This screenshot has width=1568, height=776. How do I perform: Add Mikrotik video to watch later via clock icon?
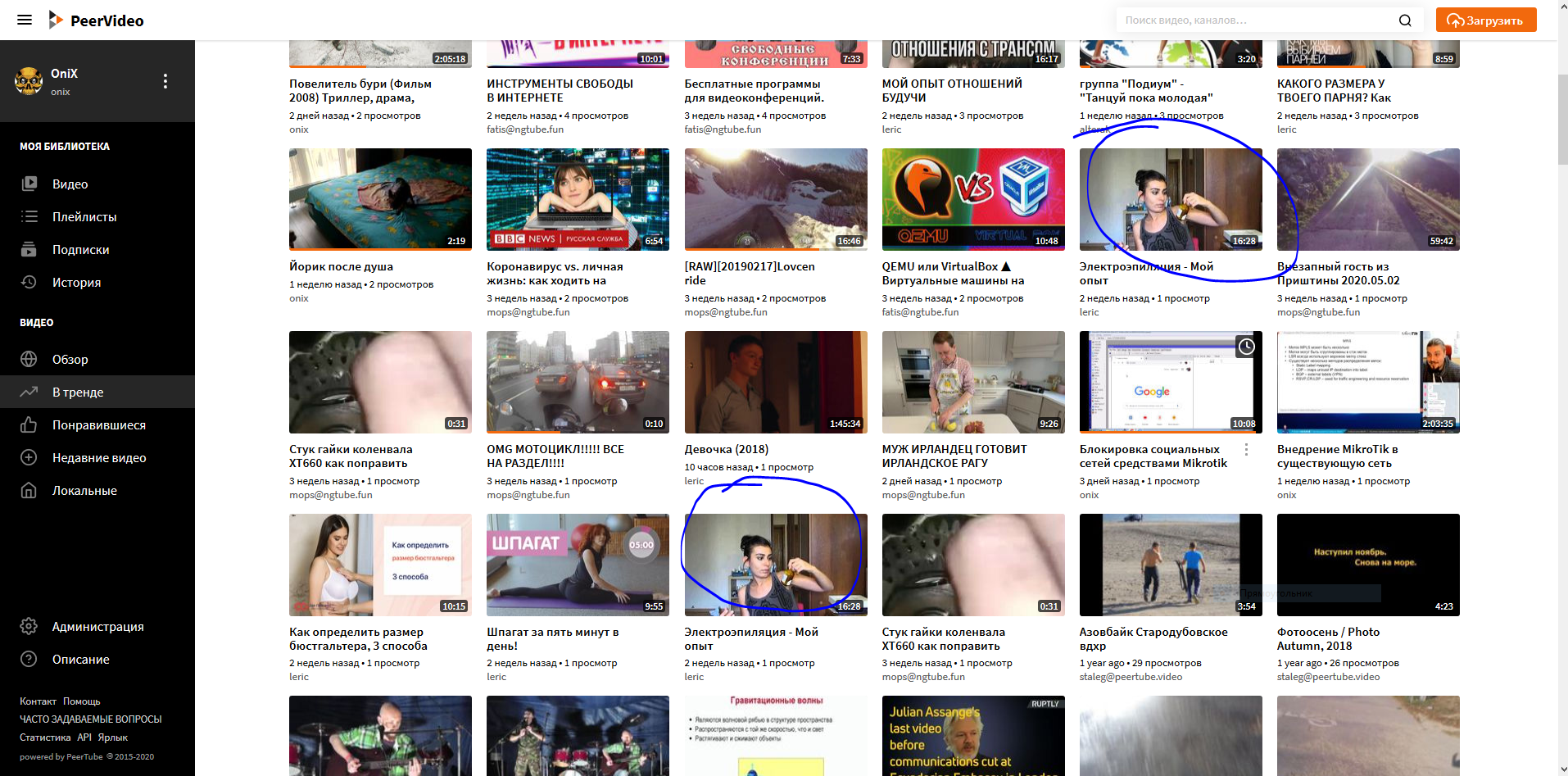[x=1246, y=347]
